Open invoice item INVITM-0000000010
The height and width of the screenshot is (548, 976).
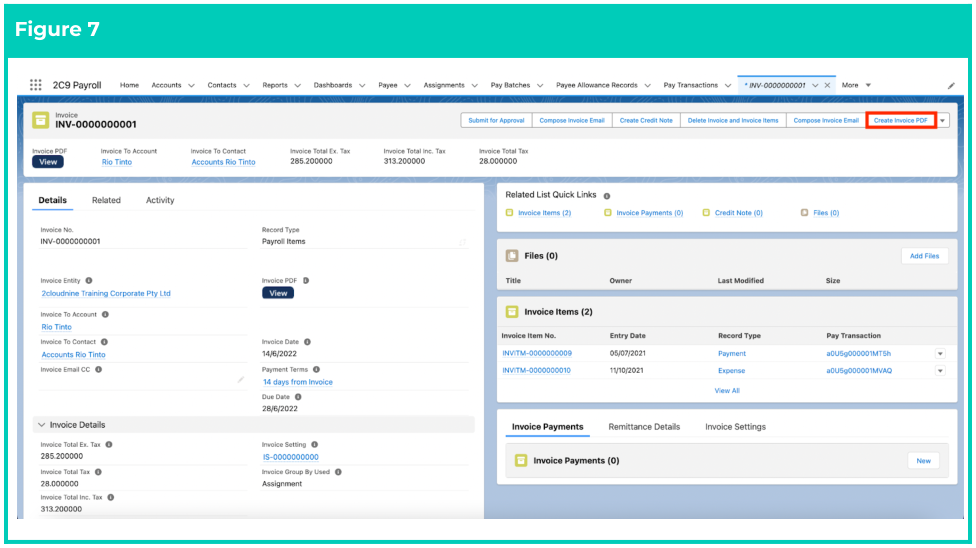537,371
